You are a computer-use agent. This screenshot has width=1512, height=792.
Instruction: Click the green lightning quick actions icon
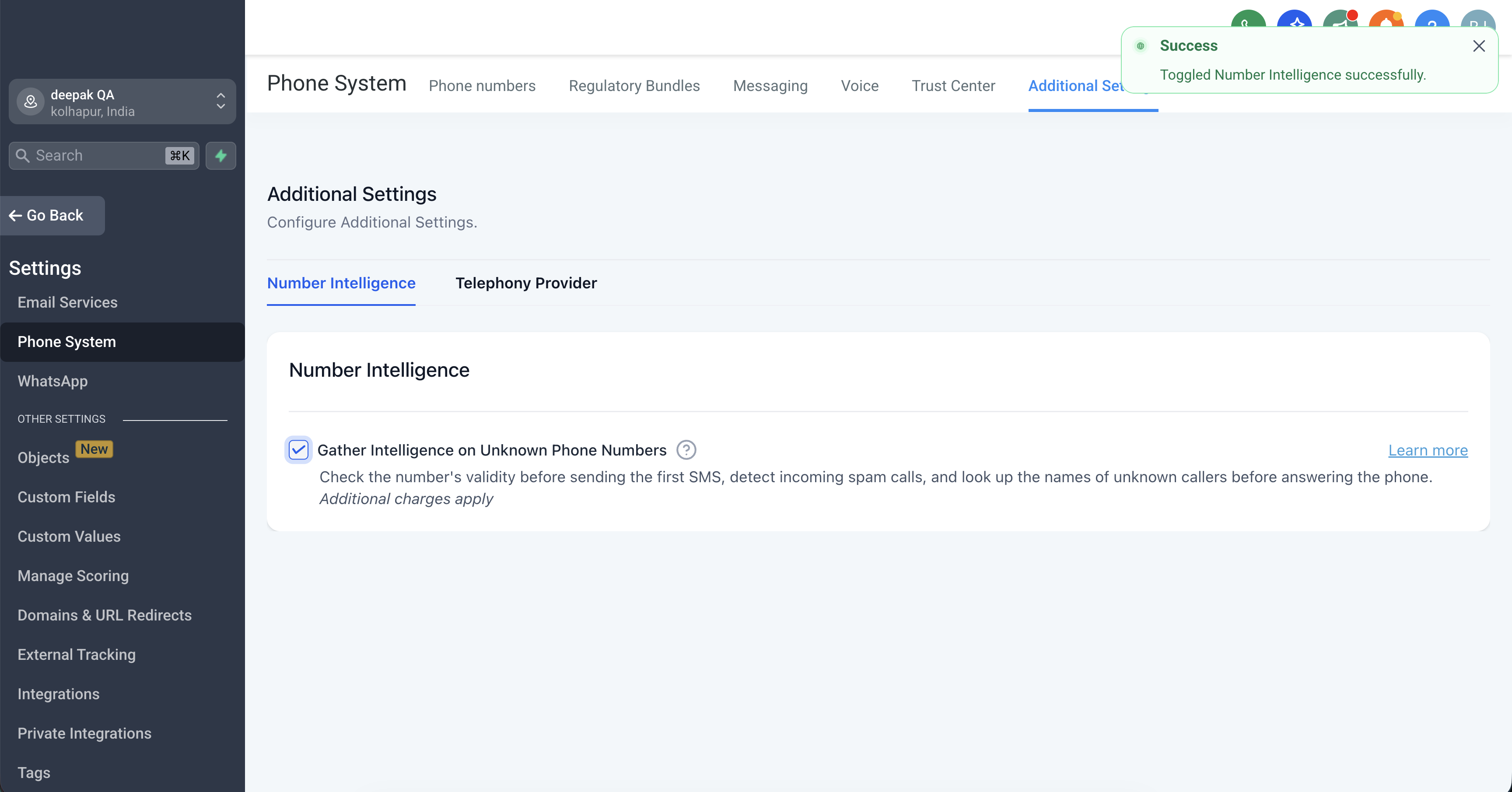tap(220, 156)
